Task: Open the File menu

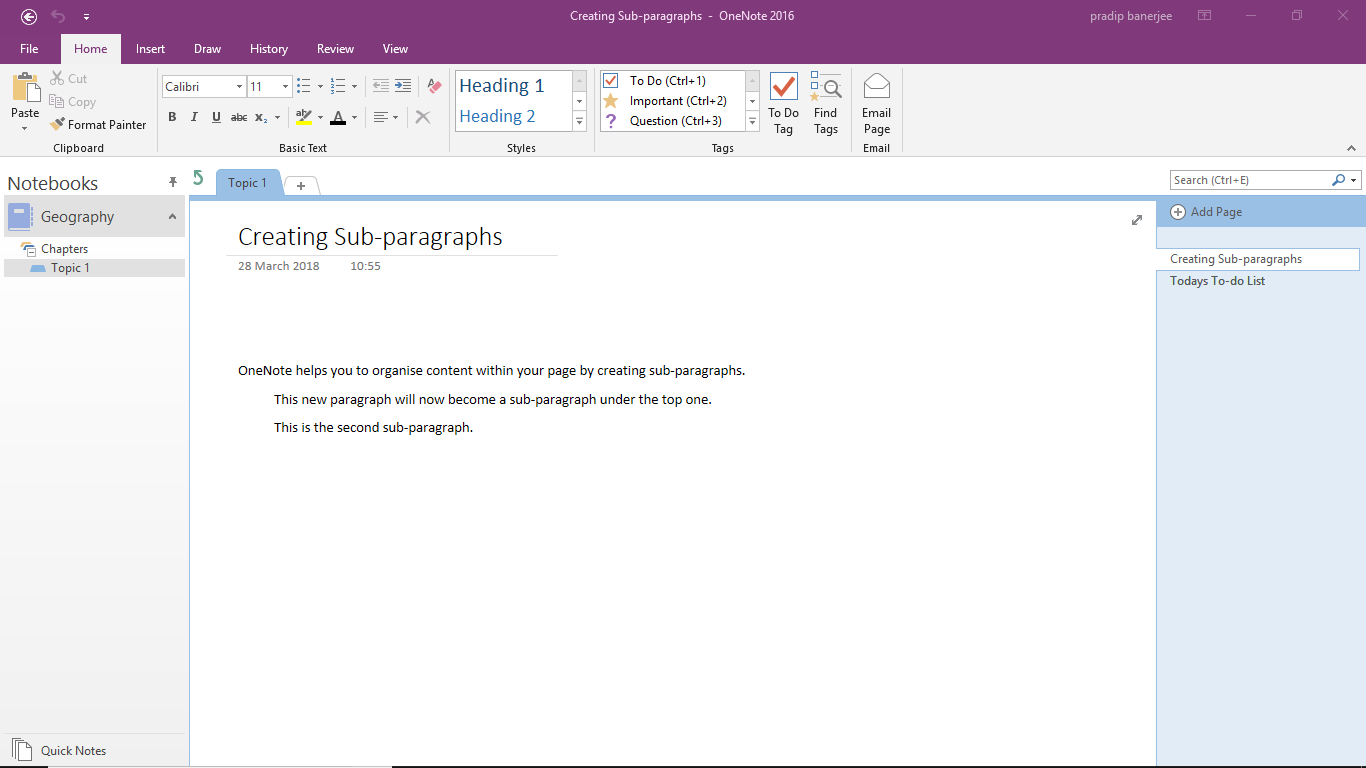Action: coord(29,48)
